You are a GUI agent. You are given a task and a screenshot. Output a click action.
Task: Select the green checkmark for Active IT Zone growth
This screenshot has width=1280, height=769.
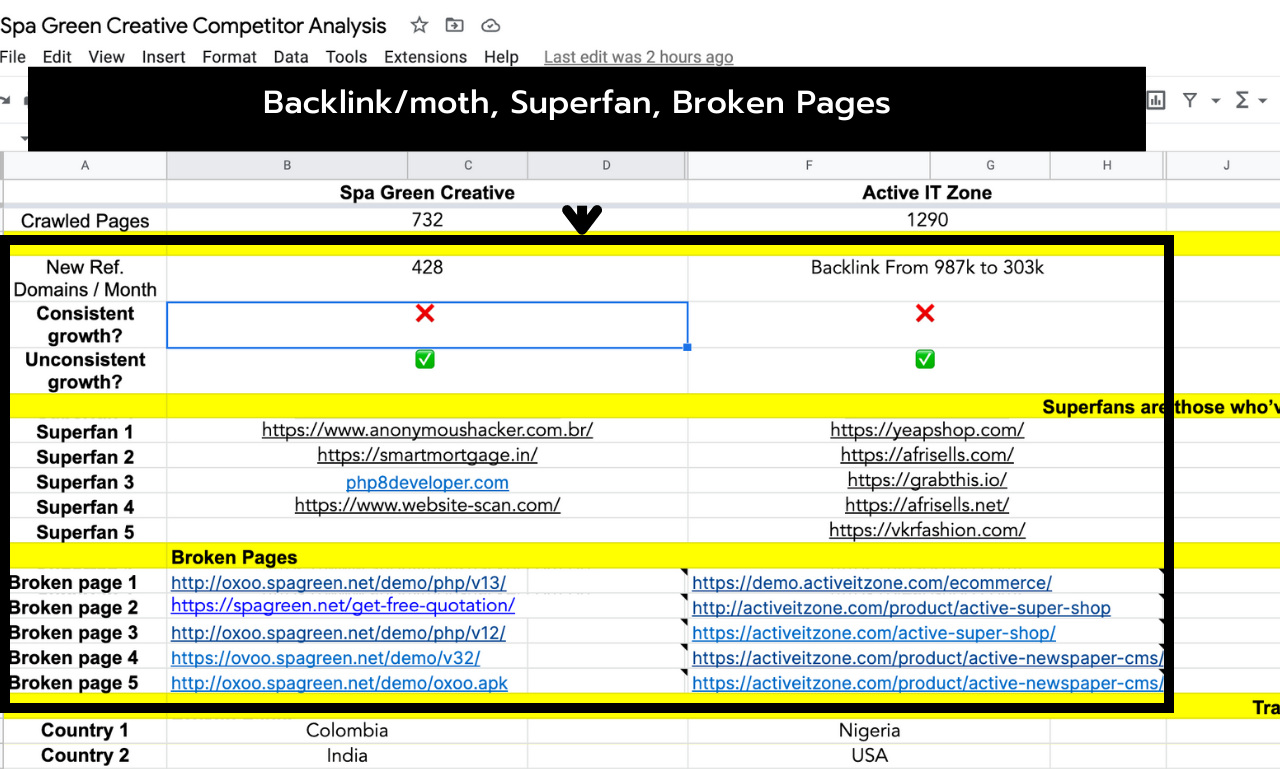tap(925, 358)
